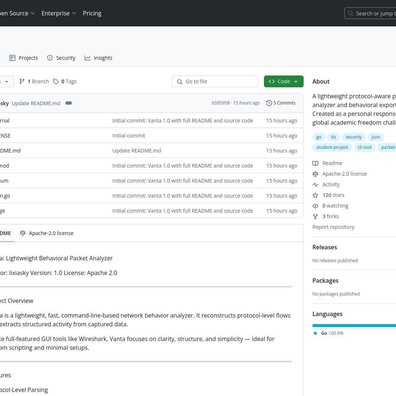The width and height of the screenshot is (396, 396).
Task: Expand the Open Source menu
Action: (17, 13)
